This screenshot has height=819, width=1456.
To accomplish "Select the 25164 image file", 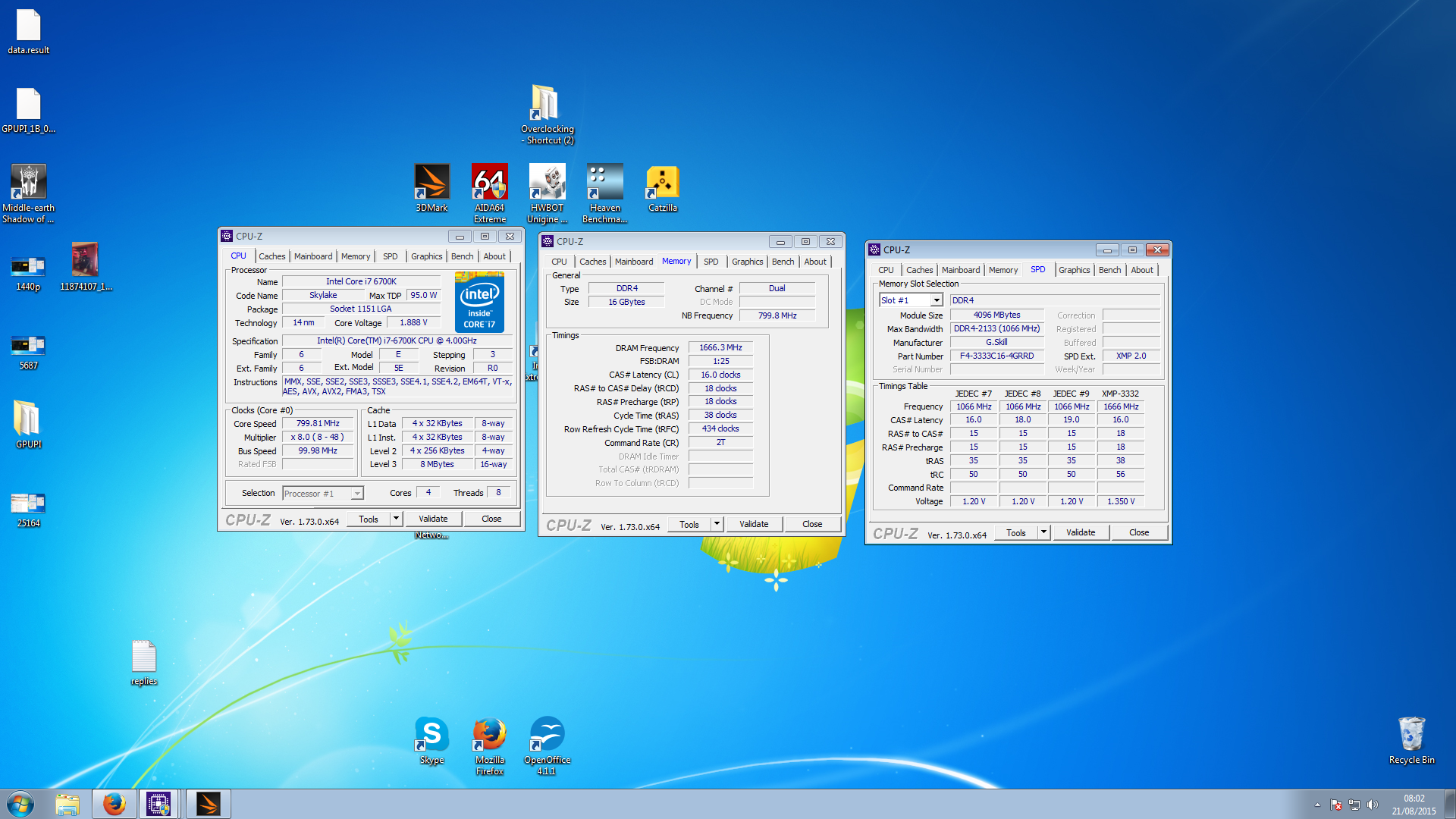I will (28, 508).
